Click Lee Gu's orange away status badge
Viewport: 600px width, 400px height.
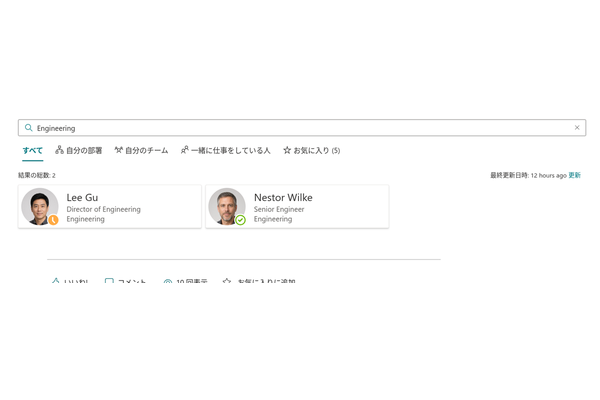pos(53,220)
